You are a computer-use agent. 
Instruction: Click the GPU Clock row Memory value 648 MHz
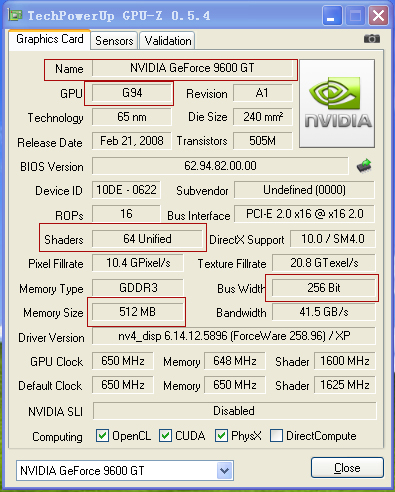(235, 361)
